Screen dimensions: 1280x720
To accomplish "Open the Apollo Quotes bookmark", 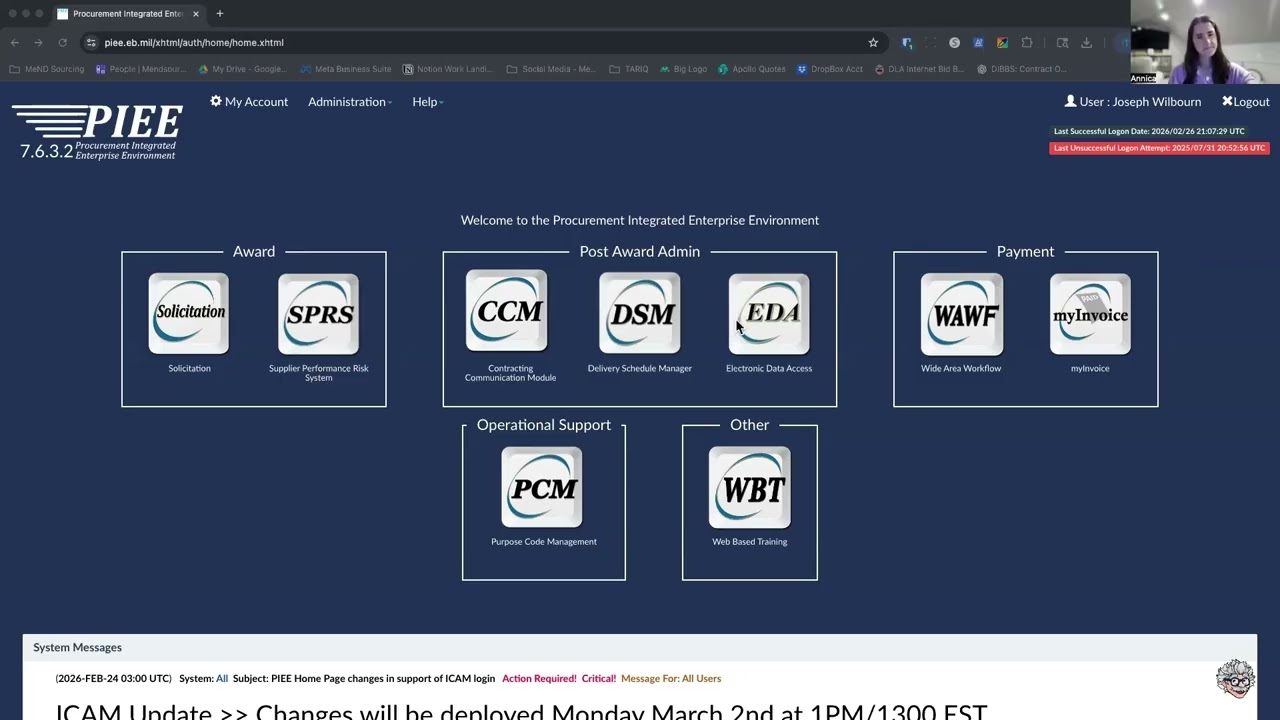I will 752,69.
